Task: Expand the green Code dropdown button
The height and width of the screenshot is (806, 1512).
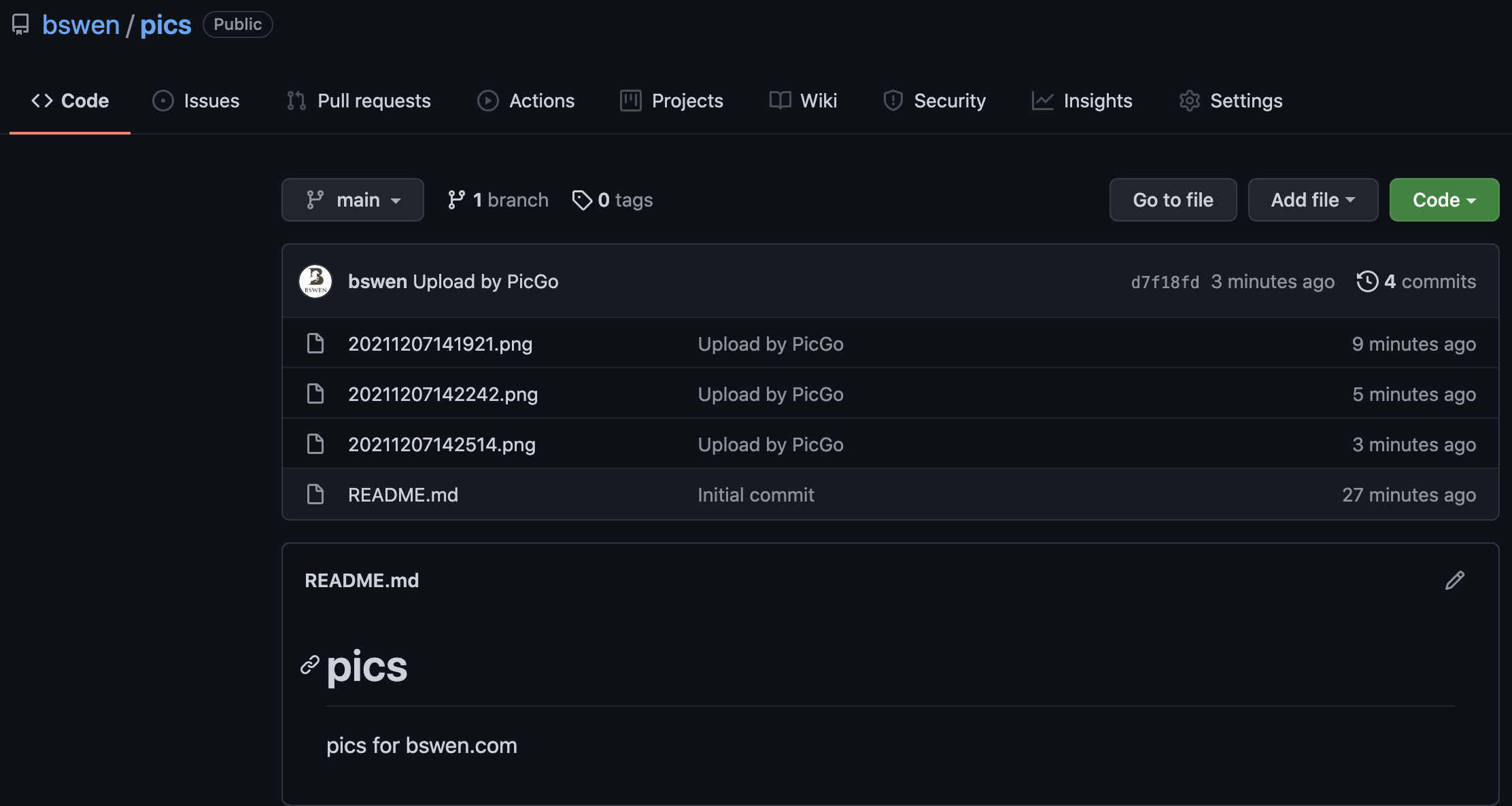Action: click(1444, 200)
